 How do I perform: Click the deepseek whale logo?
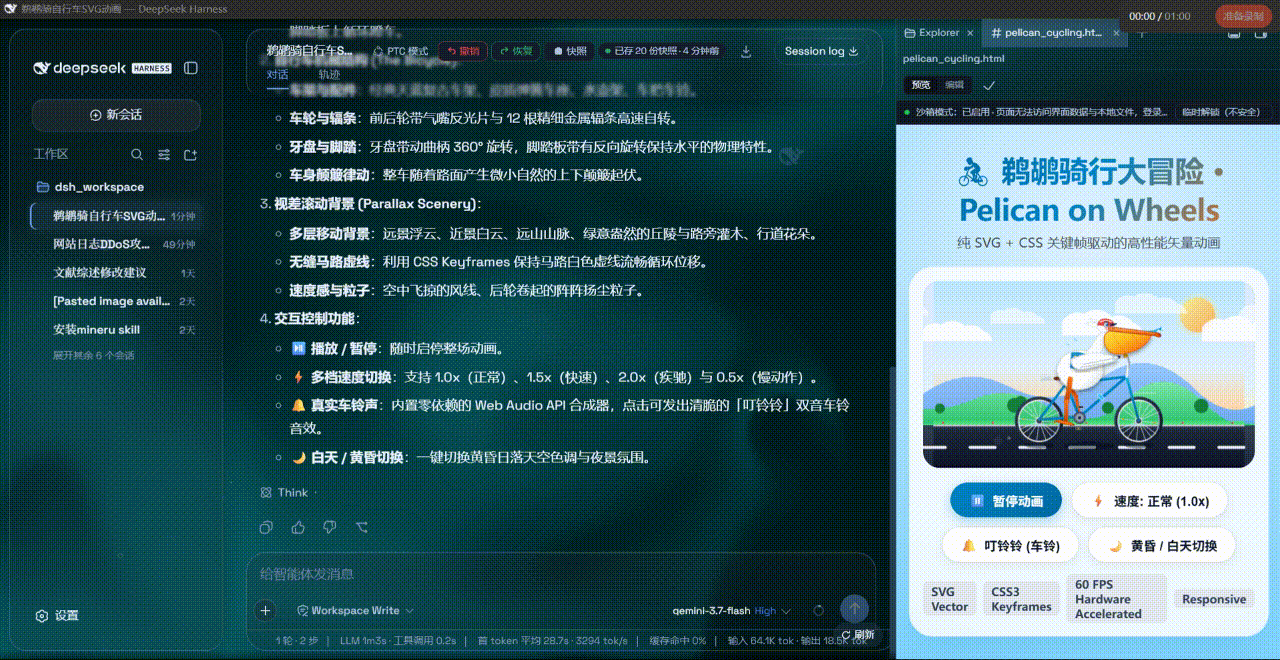pyautogui.click(x=42, y=68)
